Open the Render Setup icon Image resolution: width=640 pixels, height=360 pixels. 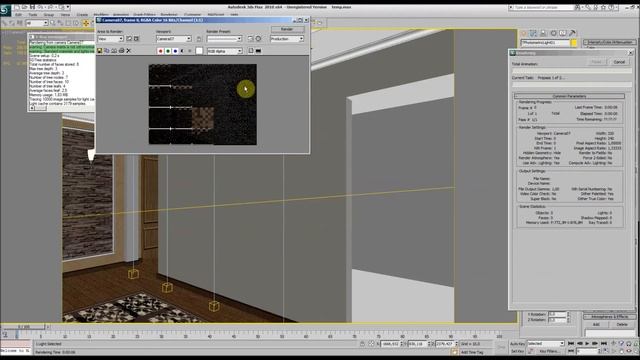(250, 39)
